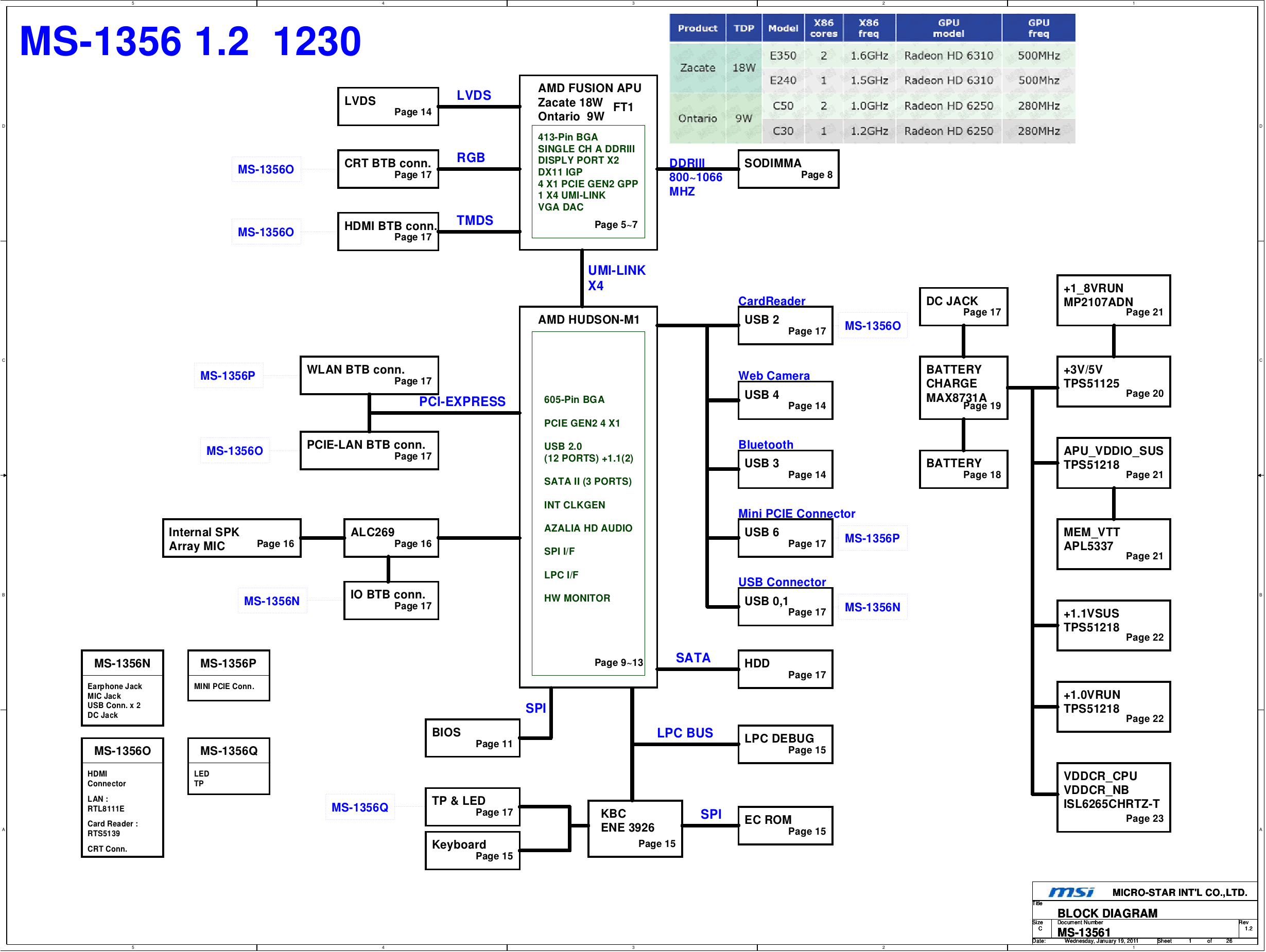Select the SODIMMA Page 8 block

(x=788, y=169)
